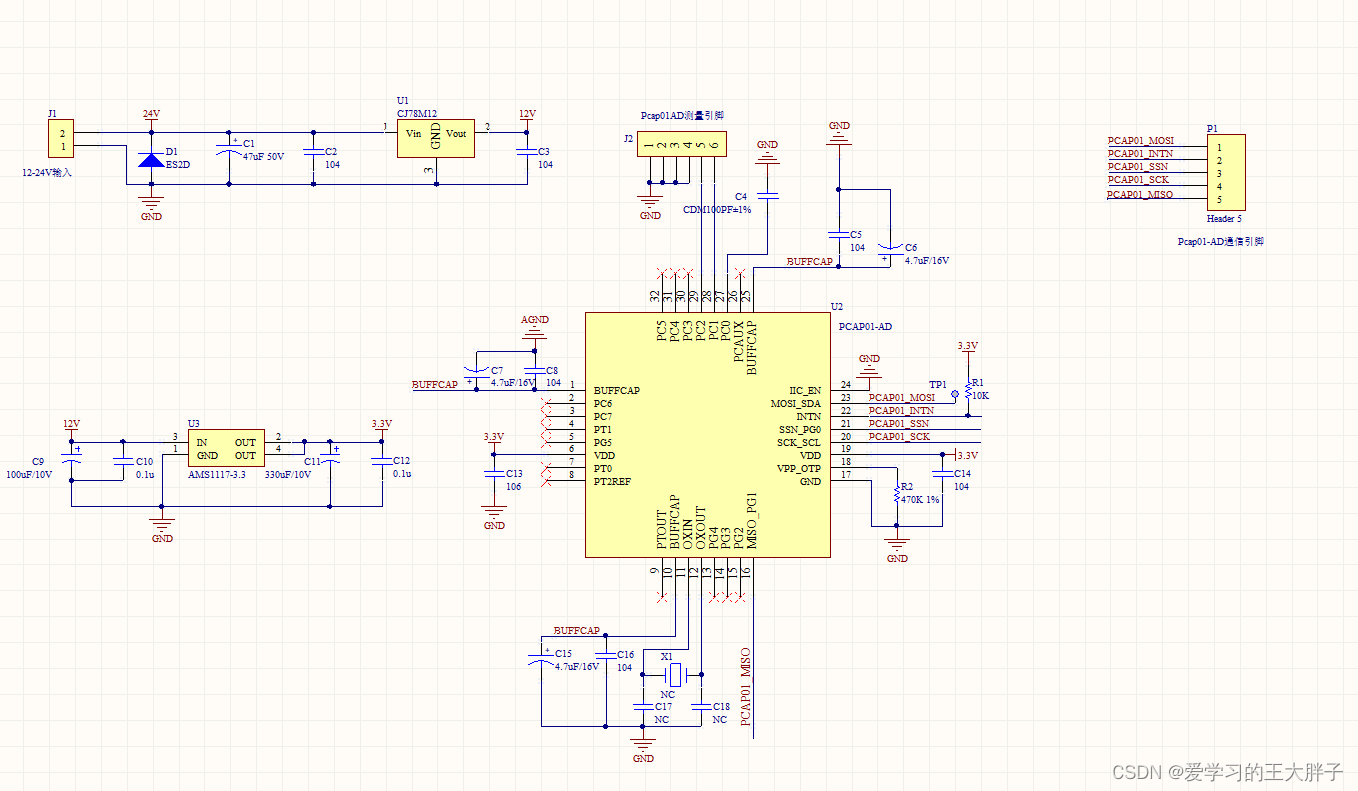Select polarized capacitor C15 symbol

click(540, 659)
